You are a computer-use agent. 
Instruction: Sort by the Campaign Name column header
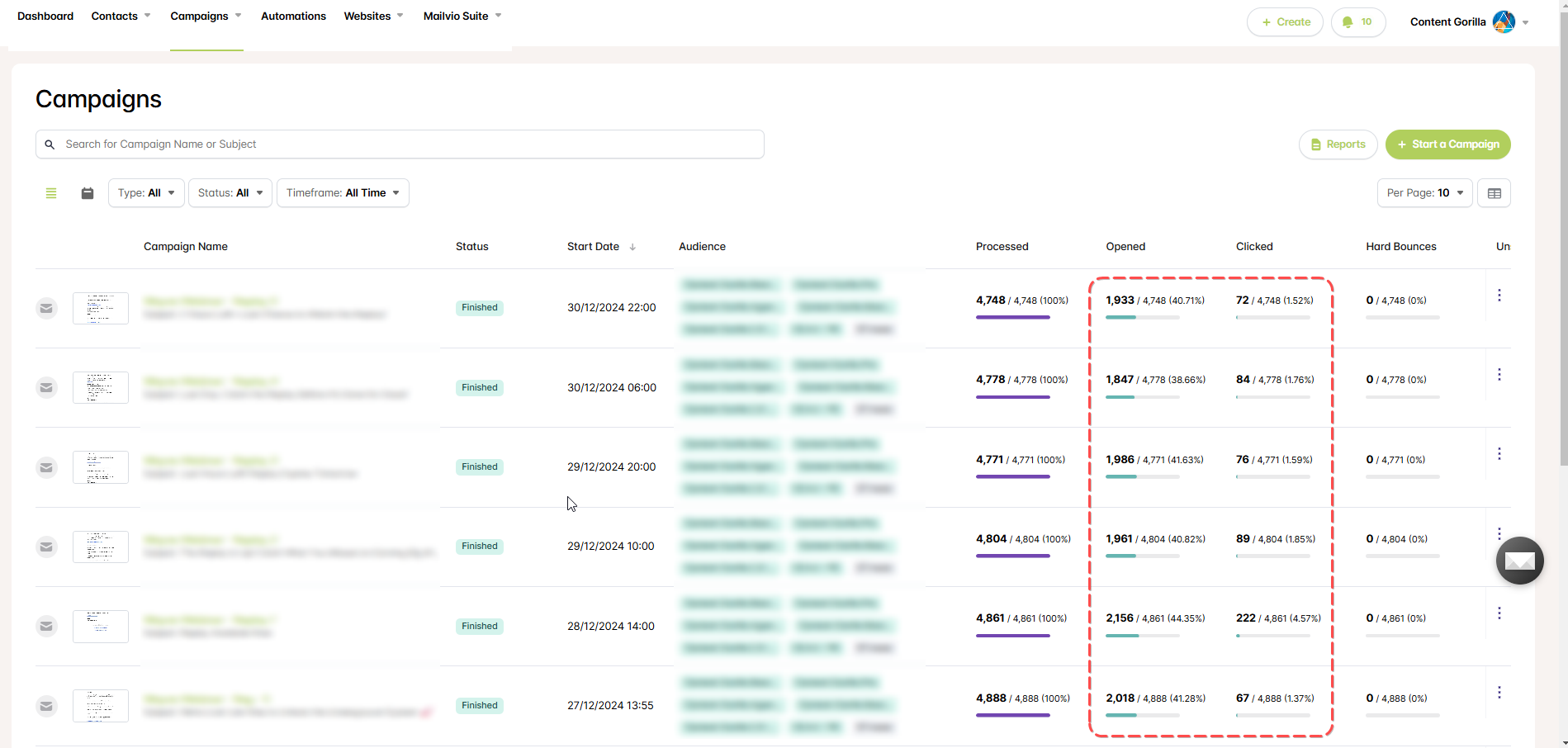[186, 247]
